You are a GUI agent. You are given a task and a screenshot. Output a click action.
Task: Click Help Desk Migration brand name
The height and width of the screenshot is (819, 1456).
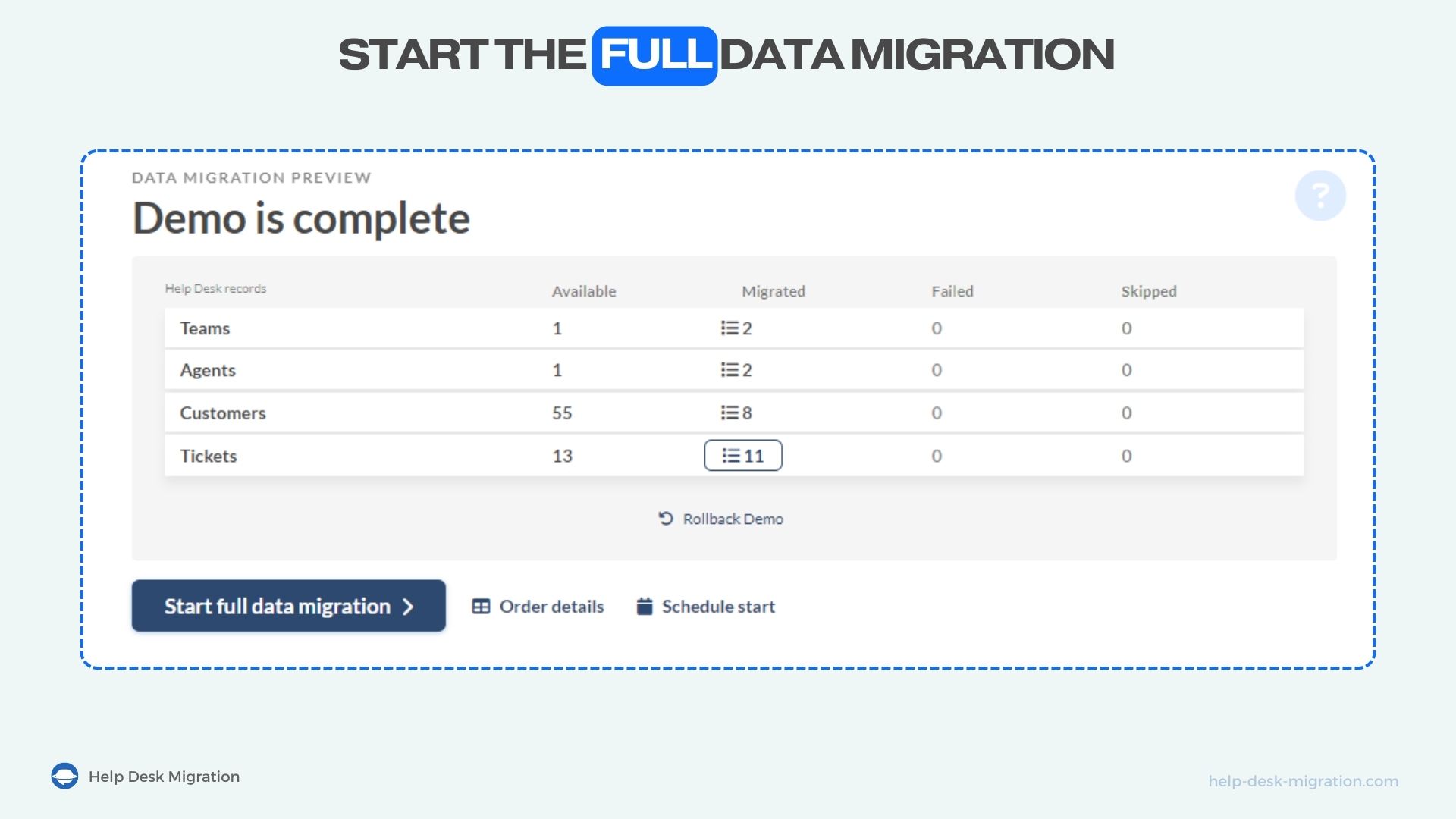[165, 777]
